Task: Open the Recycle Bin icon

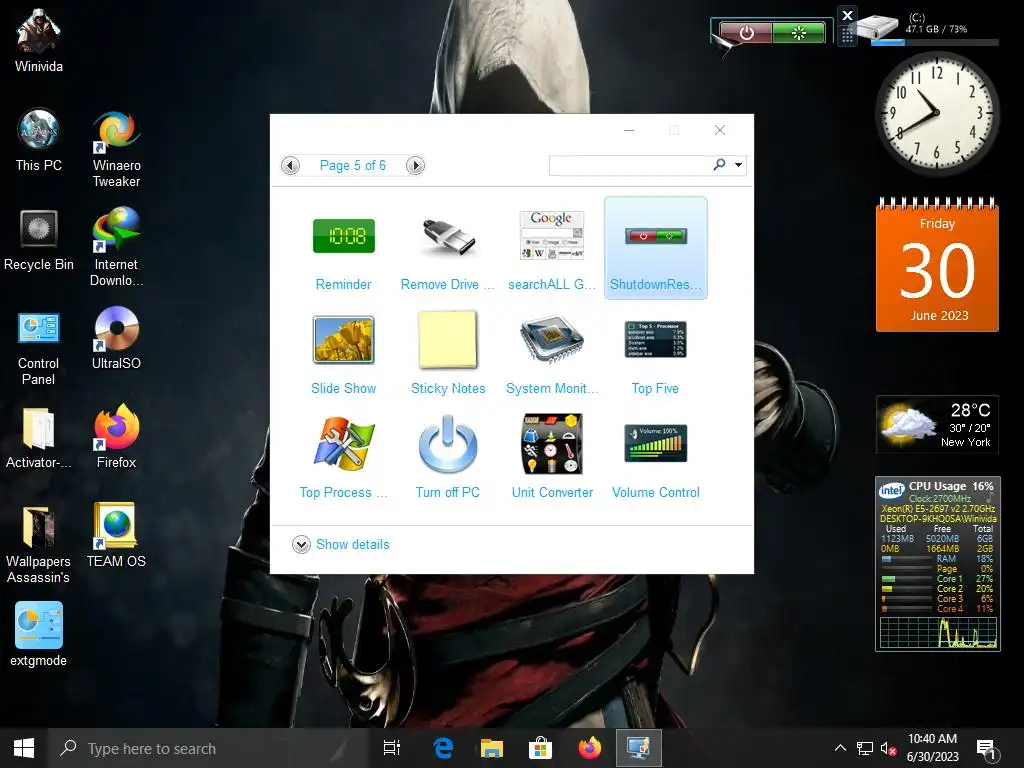Action: click(x=39, y=239)
